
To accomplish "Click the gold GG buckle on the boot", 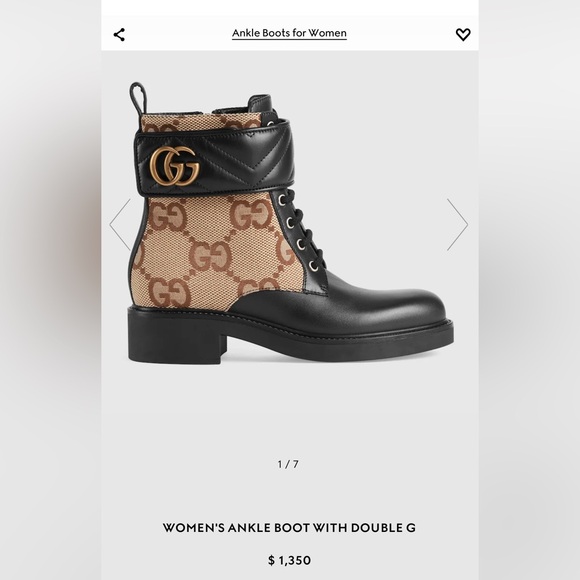I will tap(175, 166).
